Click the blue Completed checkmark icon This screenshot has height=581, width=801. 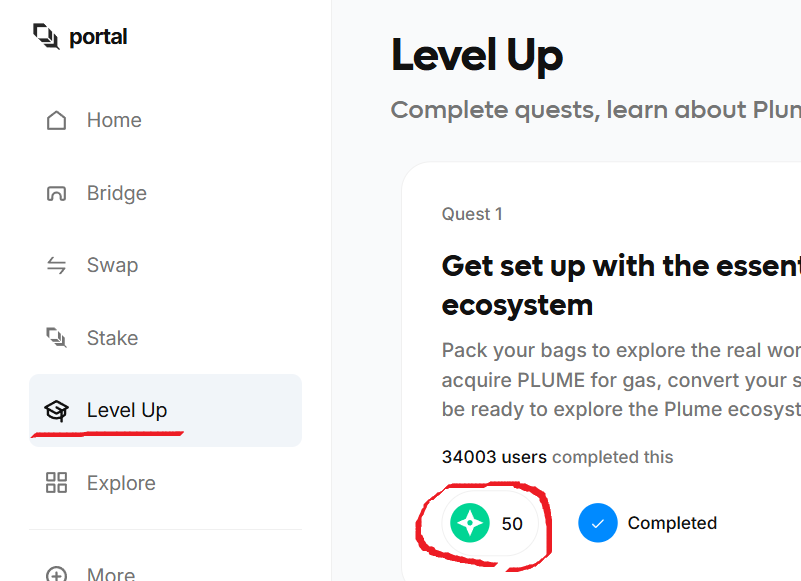598,523
